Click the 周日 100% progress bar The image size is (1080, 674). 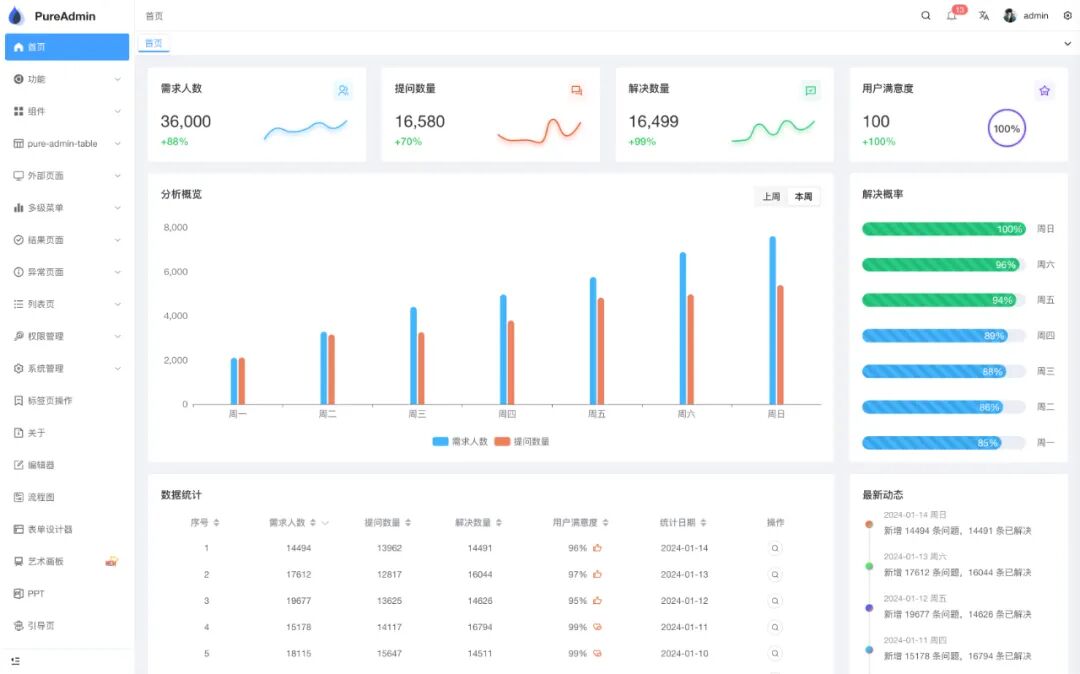944,229
